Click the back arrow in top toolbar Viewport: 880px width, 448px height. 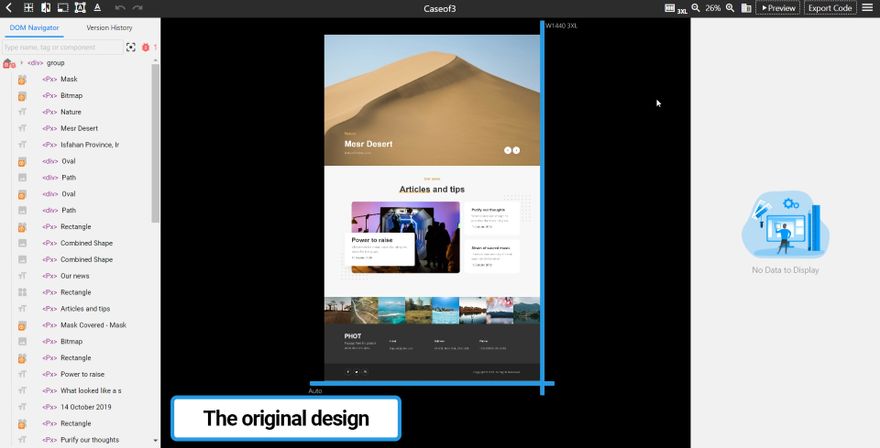pos(9,8)
